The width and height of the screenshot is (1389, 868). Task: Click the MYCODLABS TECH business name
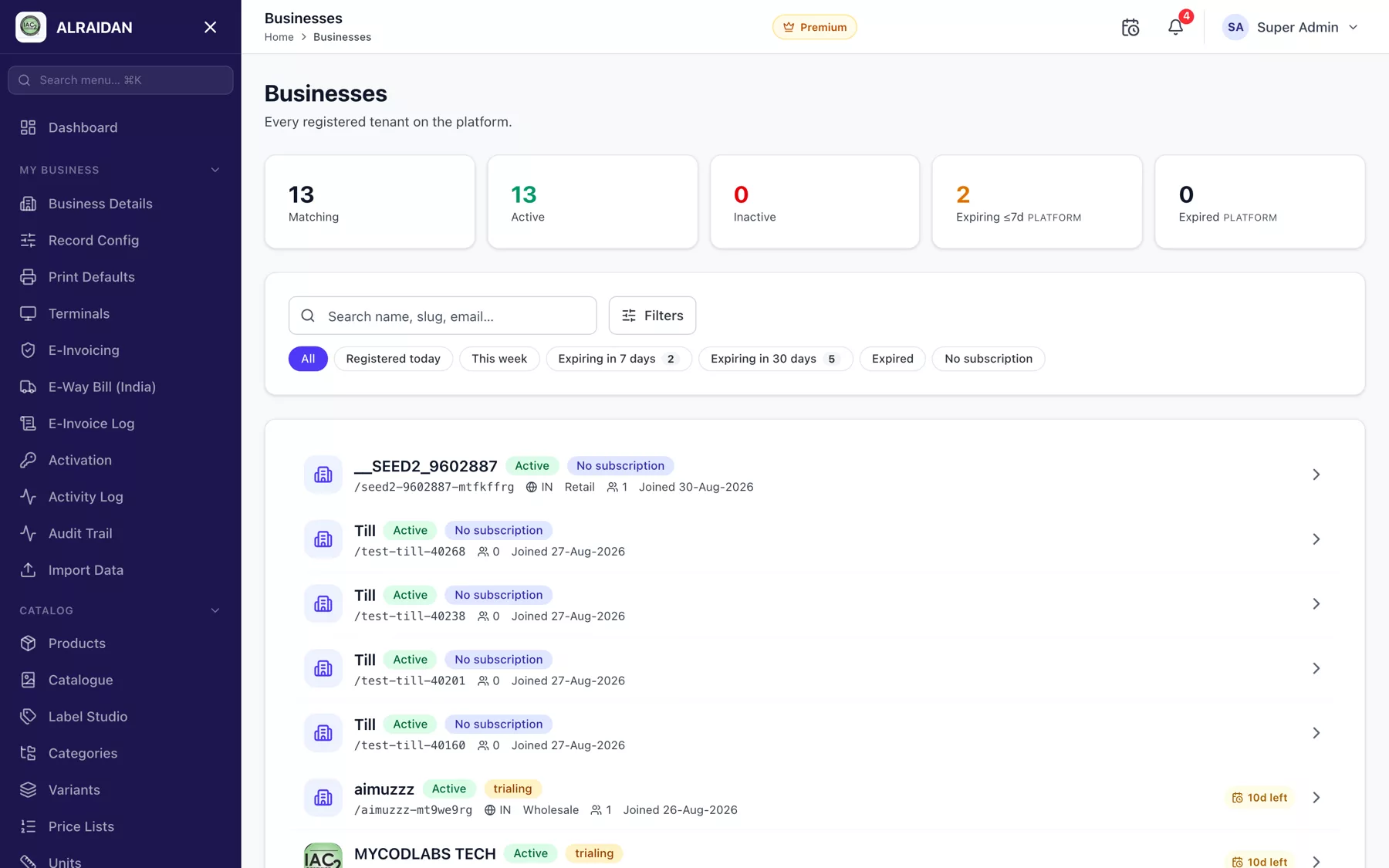click(x=424, y=853)
